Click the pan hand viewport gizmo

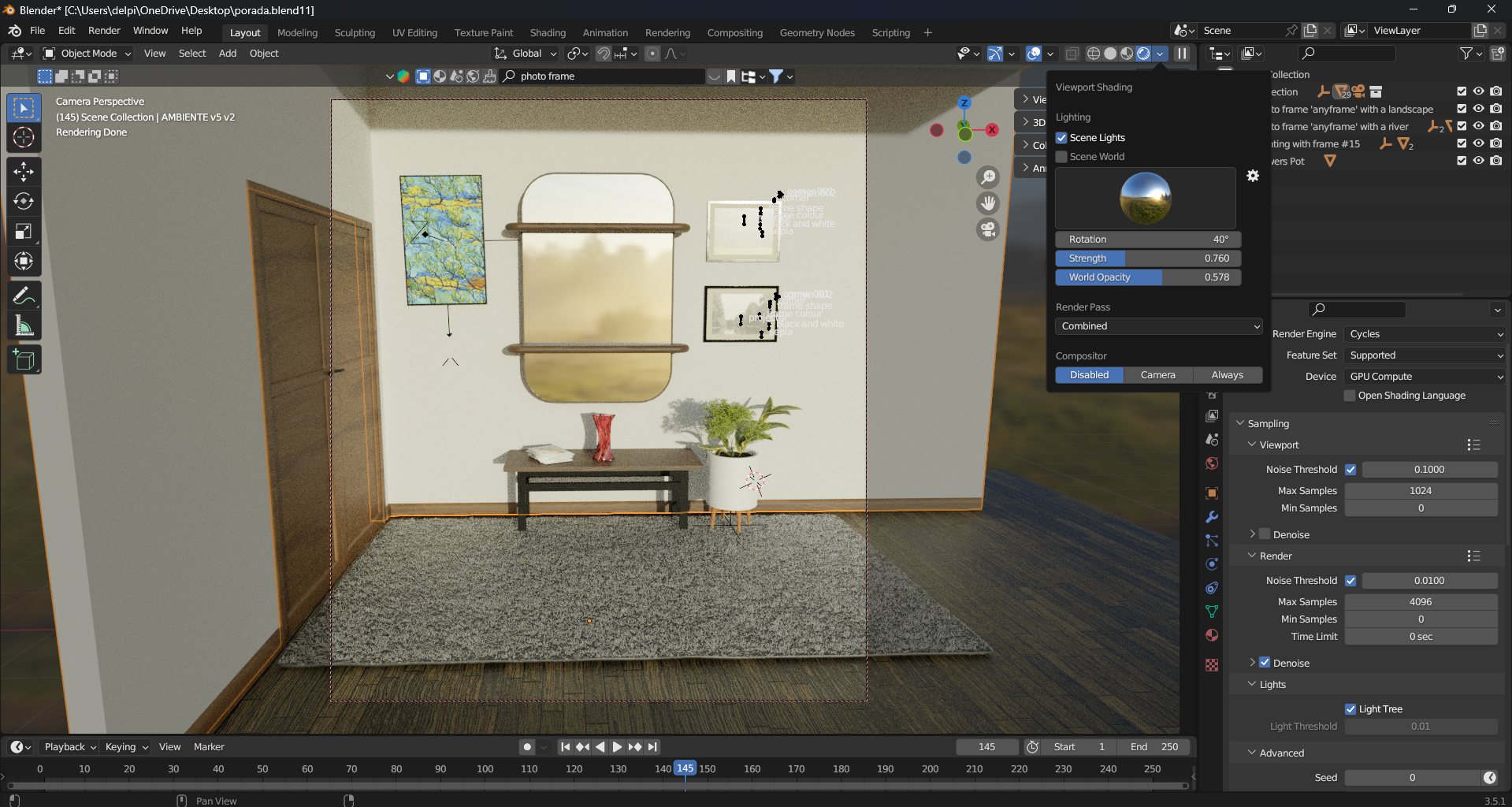click(x=987, y=203)
